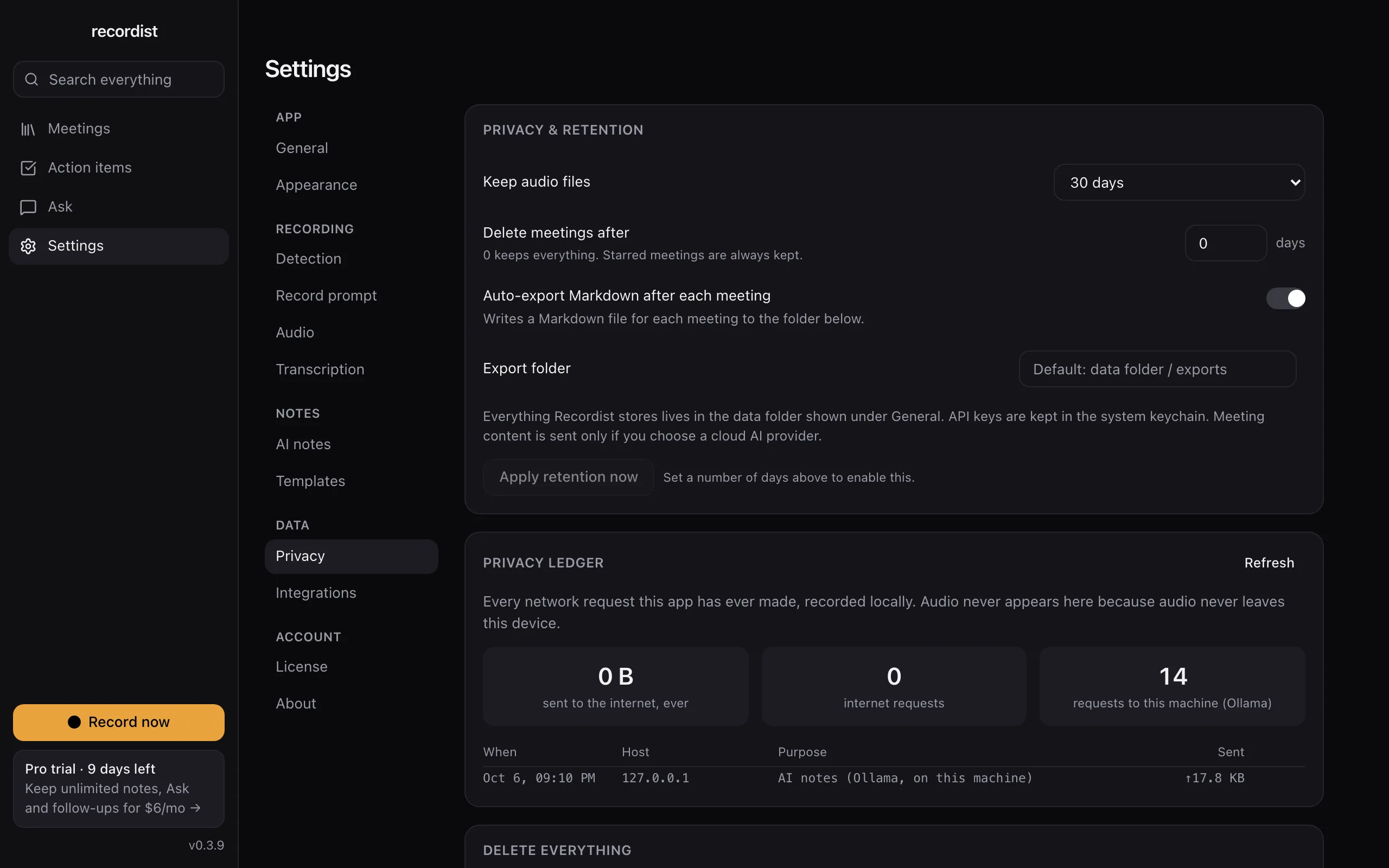The width and height of the screenshot is (1389, 868).
Task: Select Audio settings section
Action: point(351,333)
